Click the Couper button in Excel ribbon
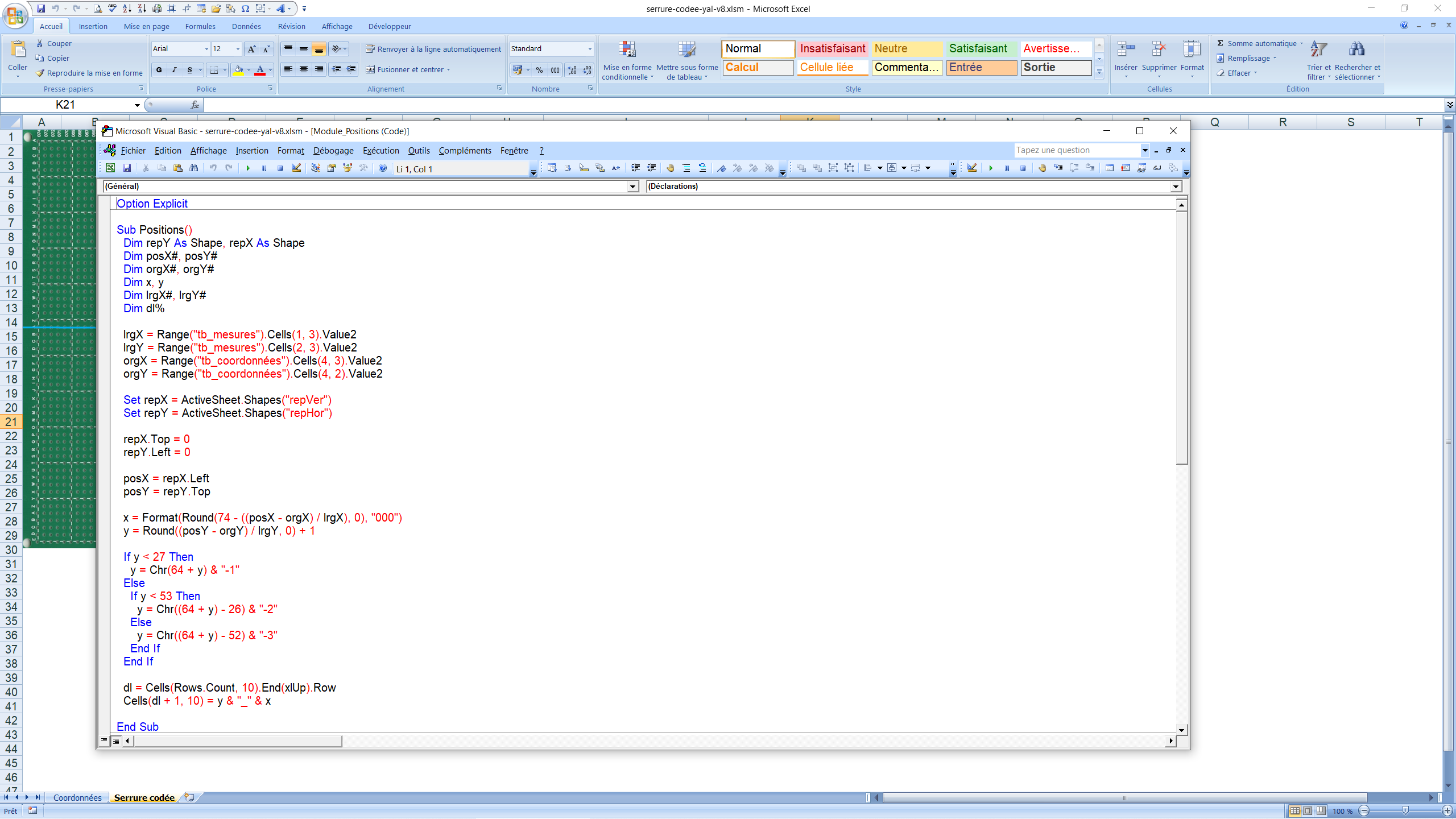1456x819 pixels. pos(54,43)
